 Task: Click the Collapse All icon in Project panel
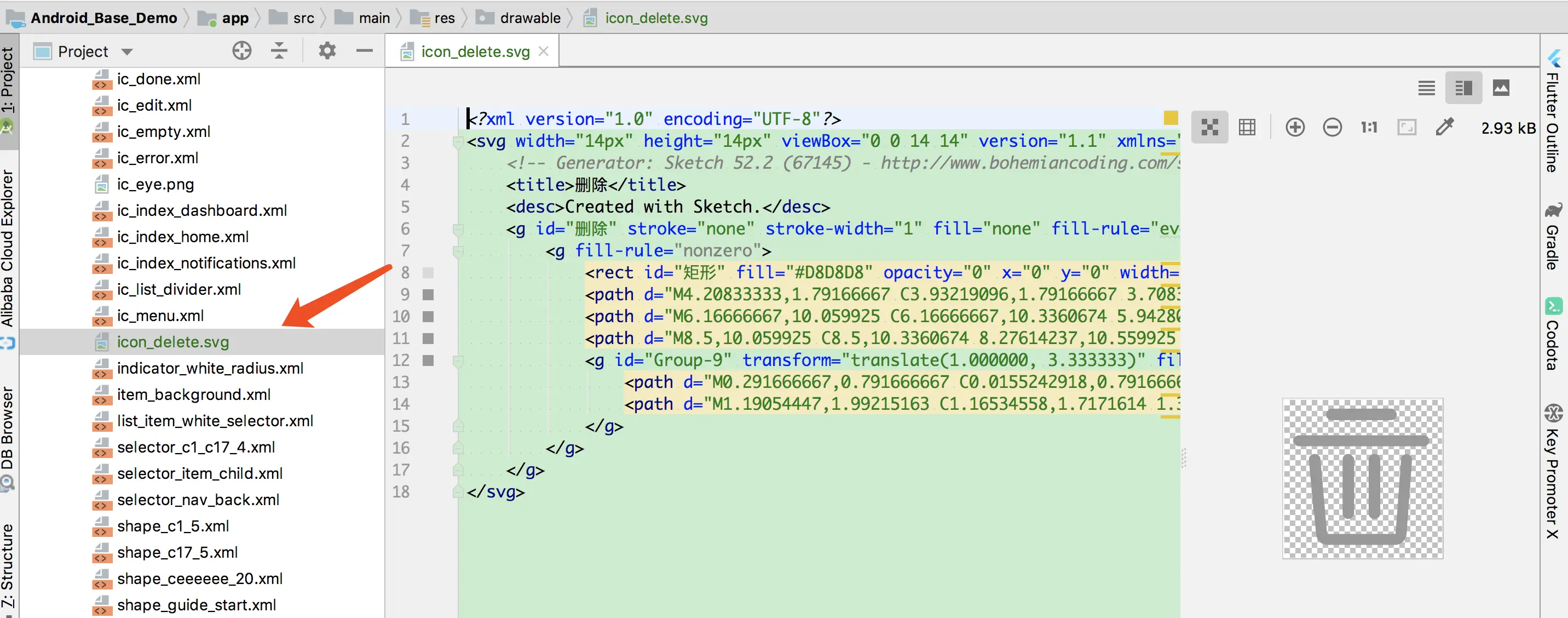click(x=279, y=50)
